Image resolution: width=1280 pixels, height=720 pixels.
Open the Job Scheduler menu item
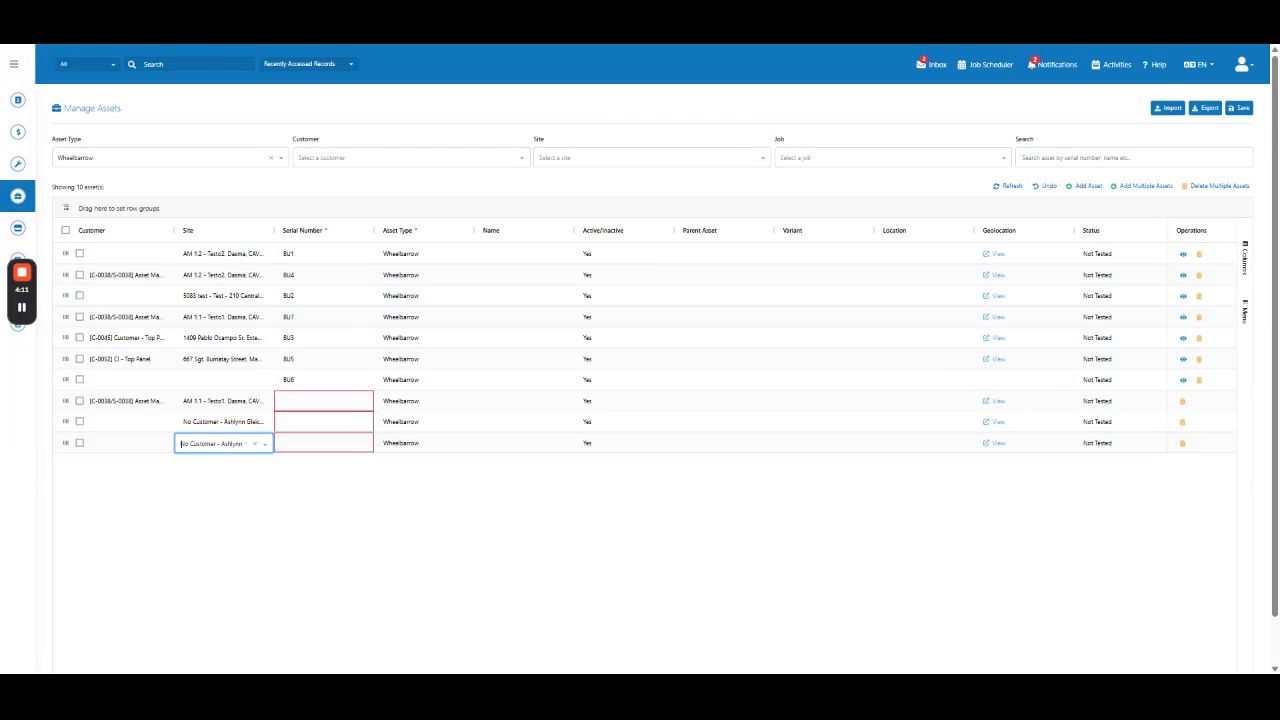coord(985,64)
